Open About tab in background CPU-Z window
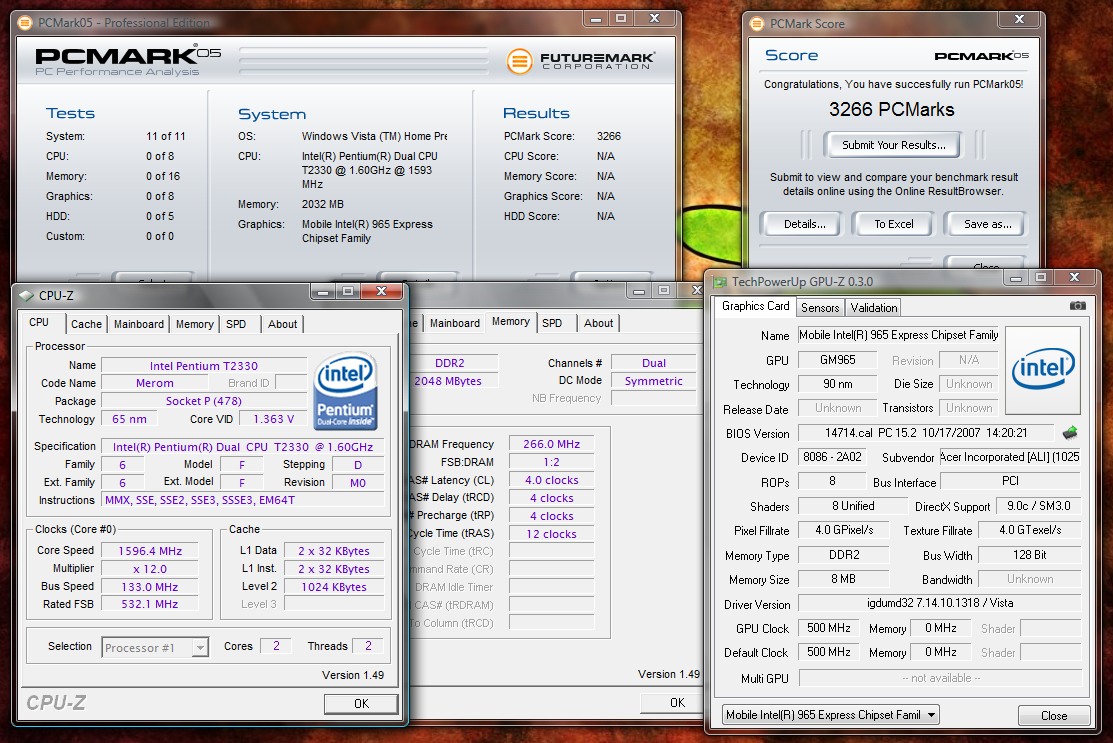Image resolution: width=1113 pixels, height=743 pixels. 598,323
